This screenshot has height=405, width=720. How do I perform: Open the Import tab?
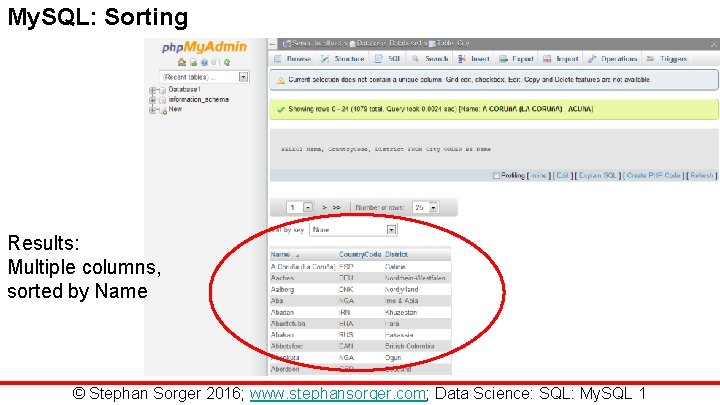click(561, 59)
